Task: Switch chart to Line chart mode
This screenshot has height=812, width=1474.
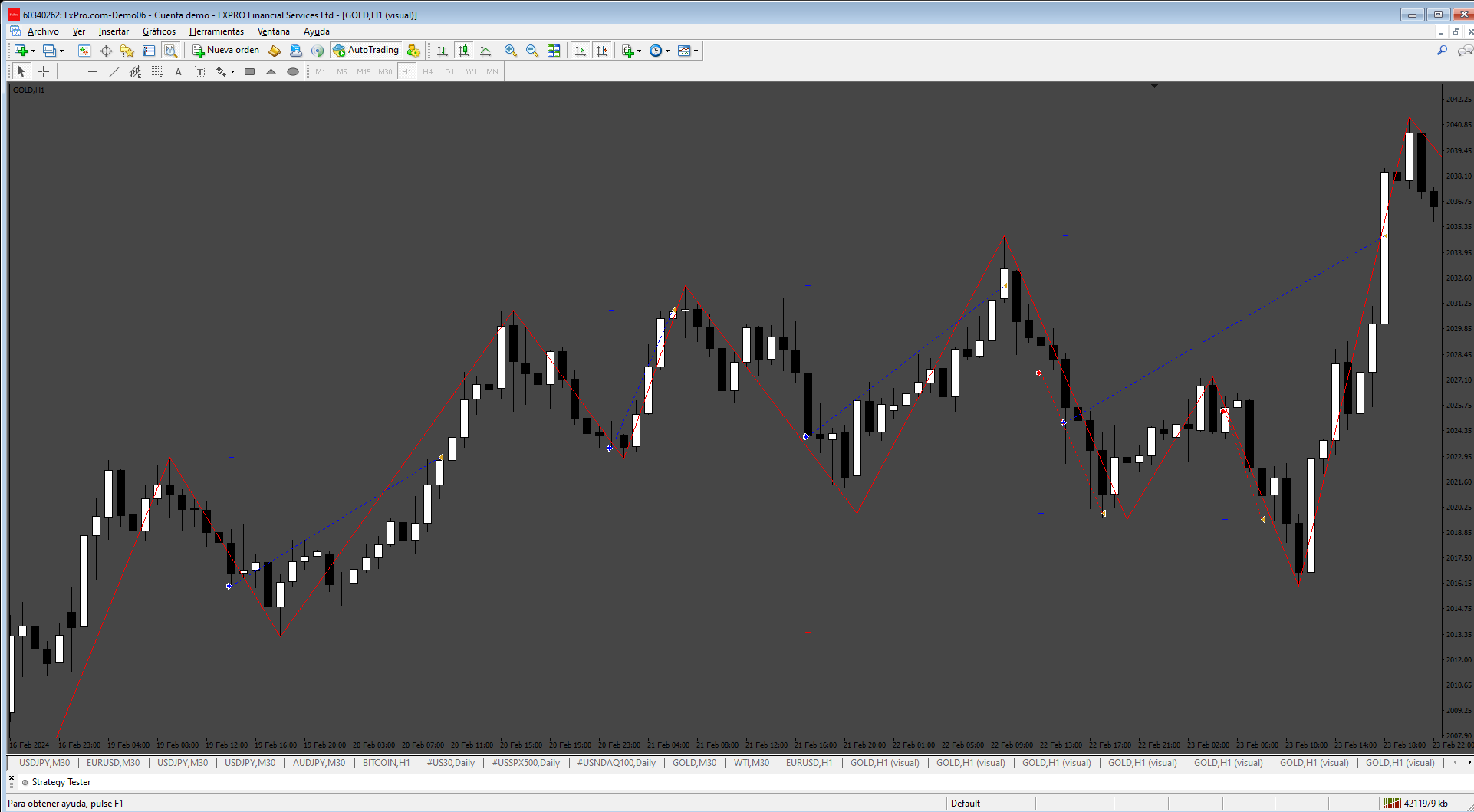Action: [485, 51]
